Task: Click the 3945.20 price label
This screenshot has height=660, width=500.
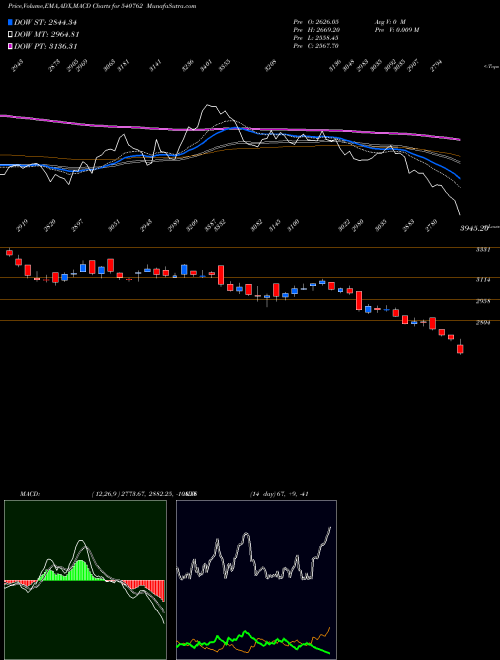Action: pyautogui.click(x=473, y=228)
